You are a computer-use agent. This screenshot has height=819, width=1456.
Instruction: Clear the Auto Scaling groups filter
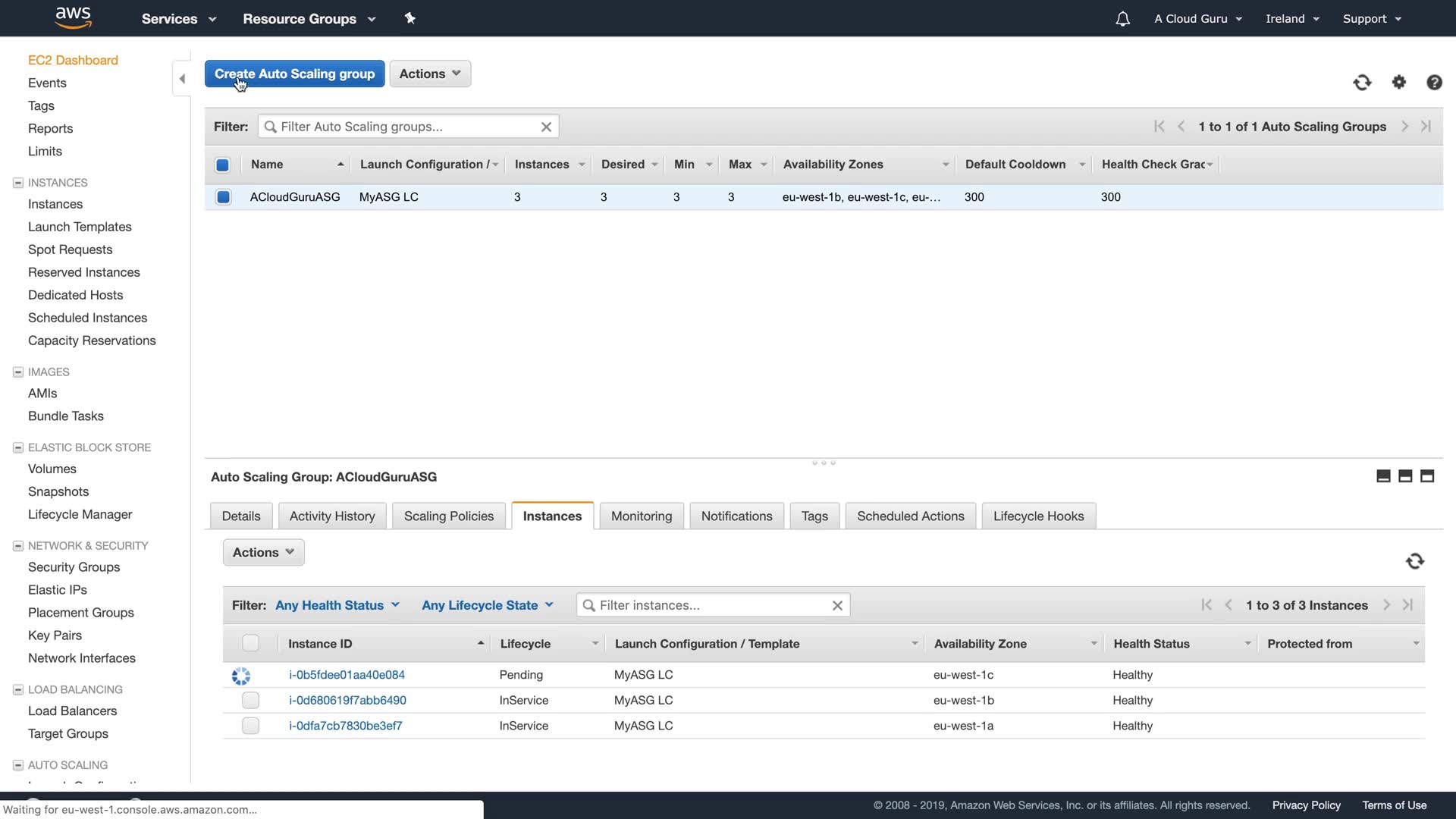click(546, 127)
